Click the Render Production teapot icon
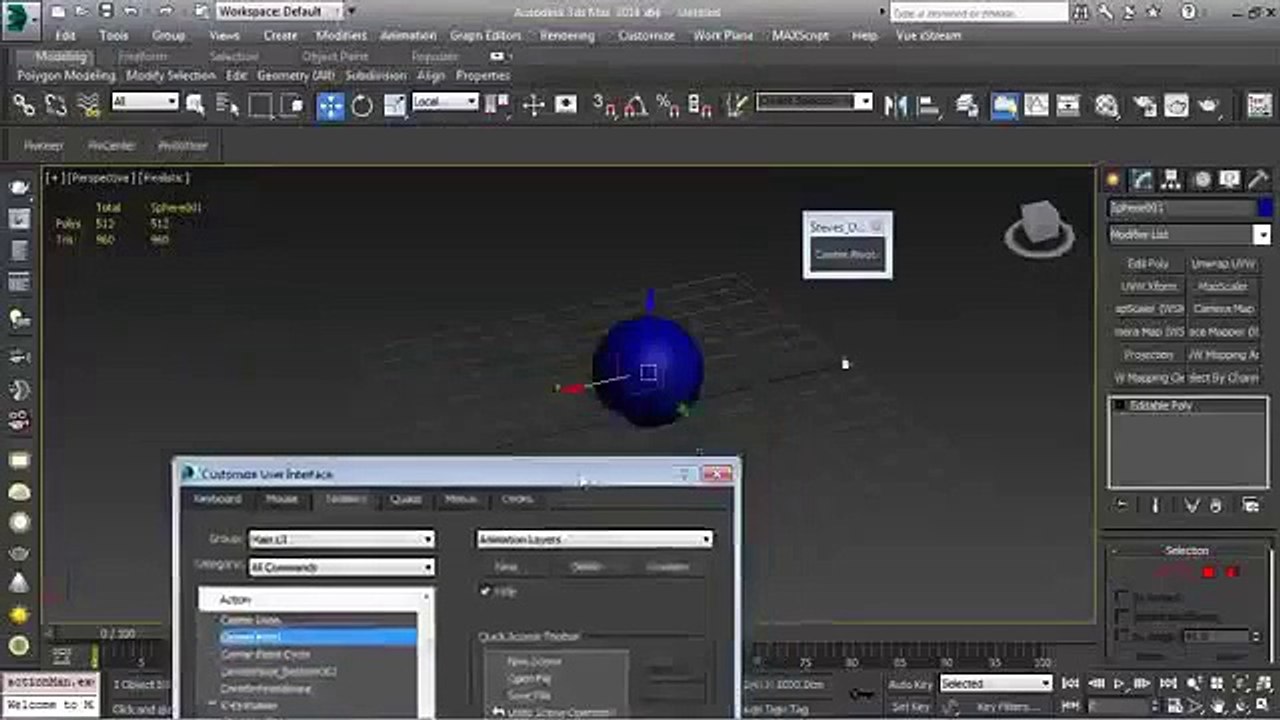Viewport: 1280px width, 720px height. 1209,105
